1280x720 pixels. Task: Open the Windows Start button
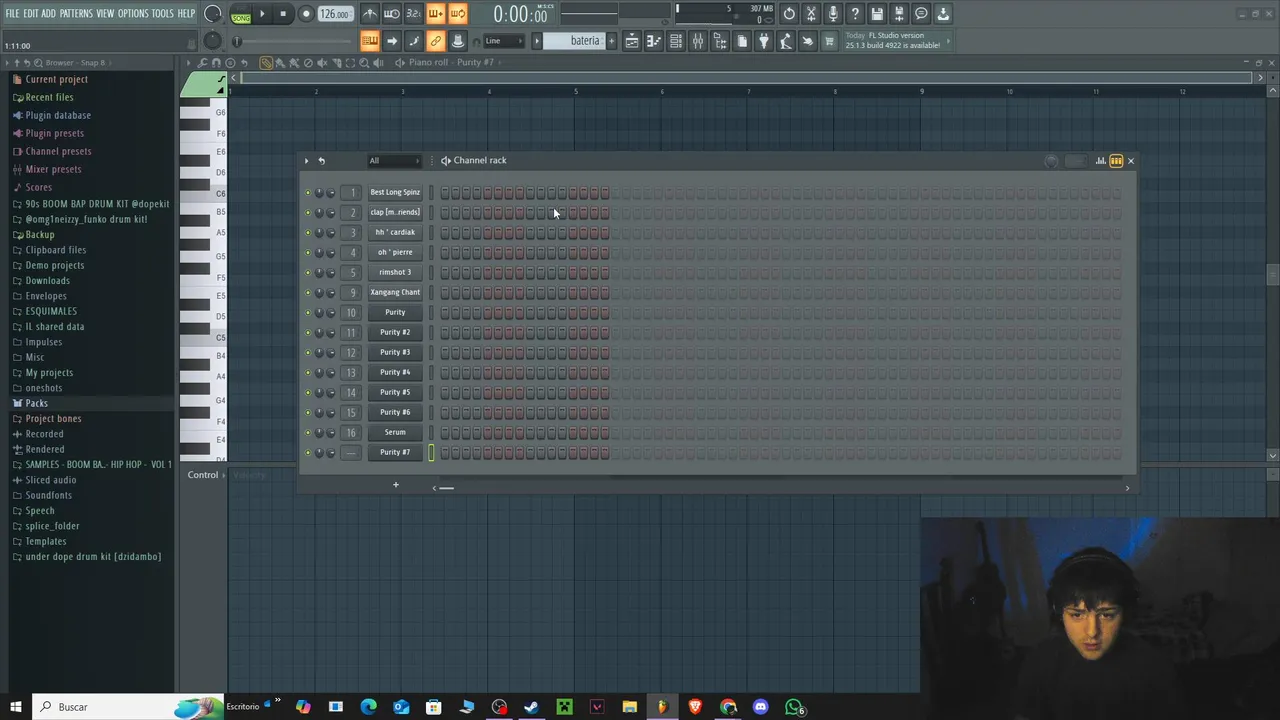coord(15,707)
